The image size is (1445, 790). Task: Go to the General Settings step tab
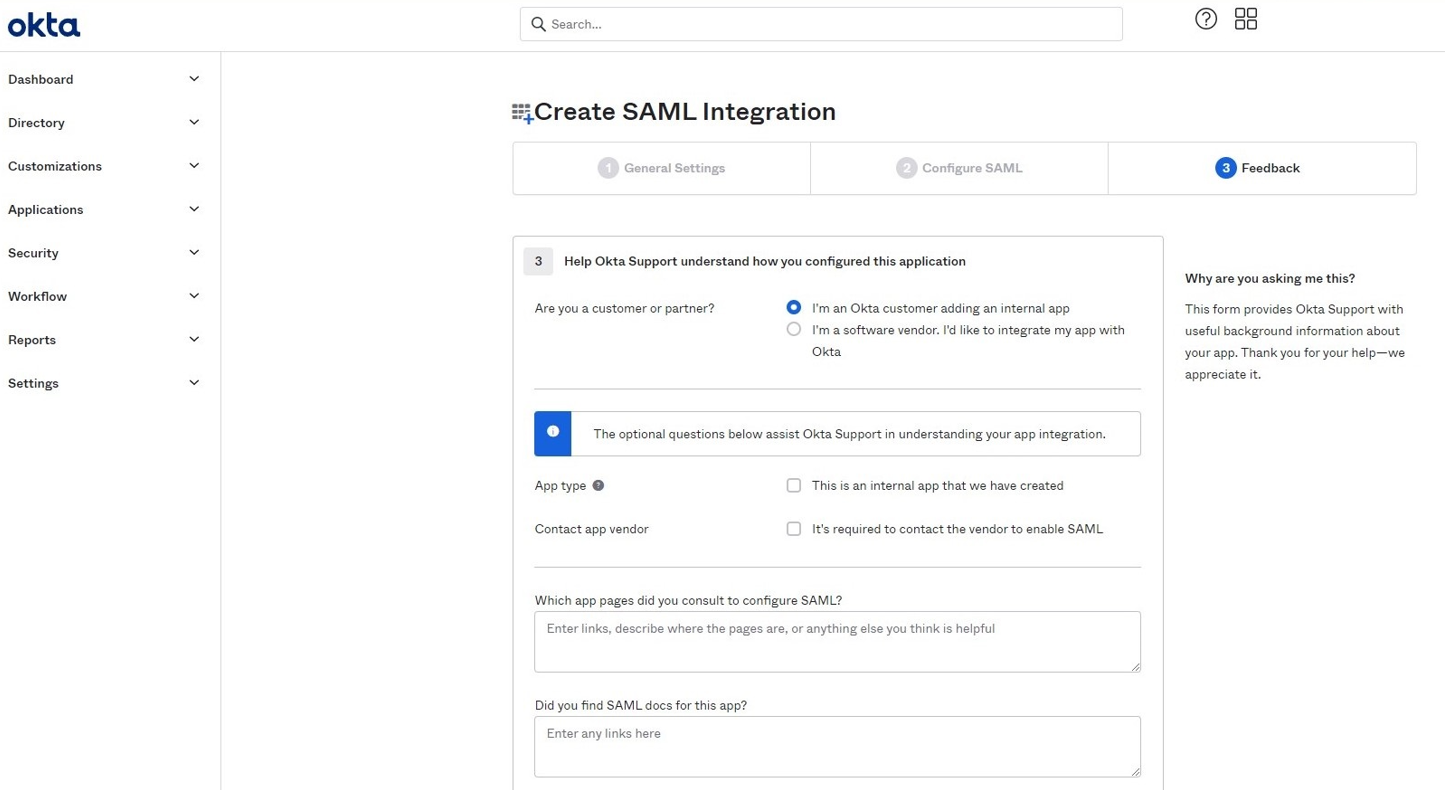[x=662, y=168]
